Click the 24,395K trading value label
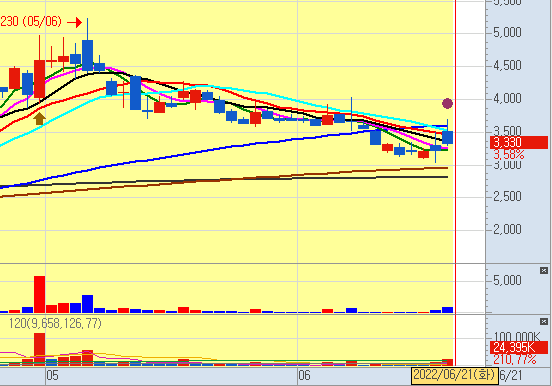552x386 pixels. [519, 348]
